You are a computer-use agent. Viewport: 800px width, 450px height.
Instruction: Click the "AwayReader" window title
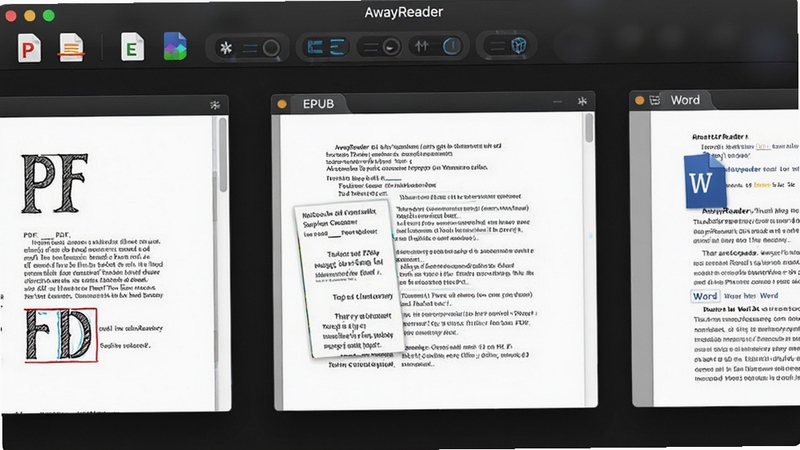coord(404,12)
